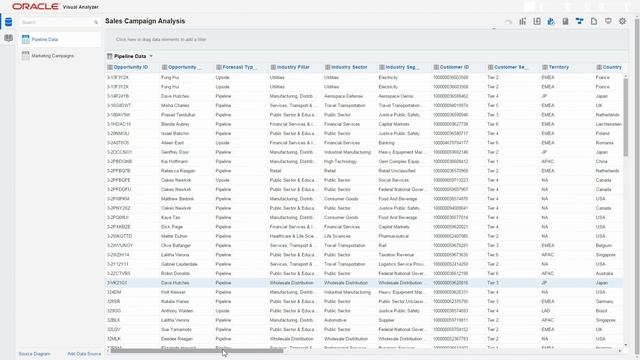Click the horizontal scrollbar below the table
640x360 pixels.
(x=197, y=351)
